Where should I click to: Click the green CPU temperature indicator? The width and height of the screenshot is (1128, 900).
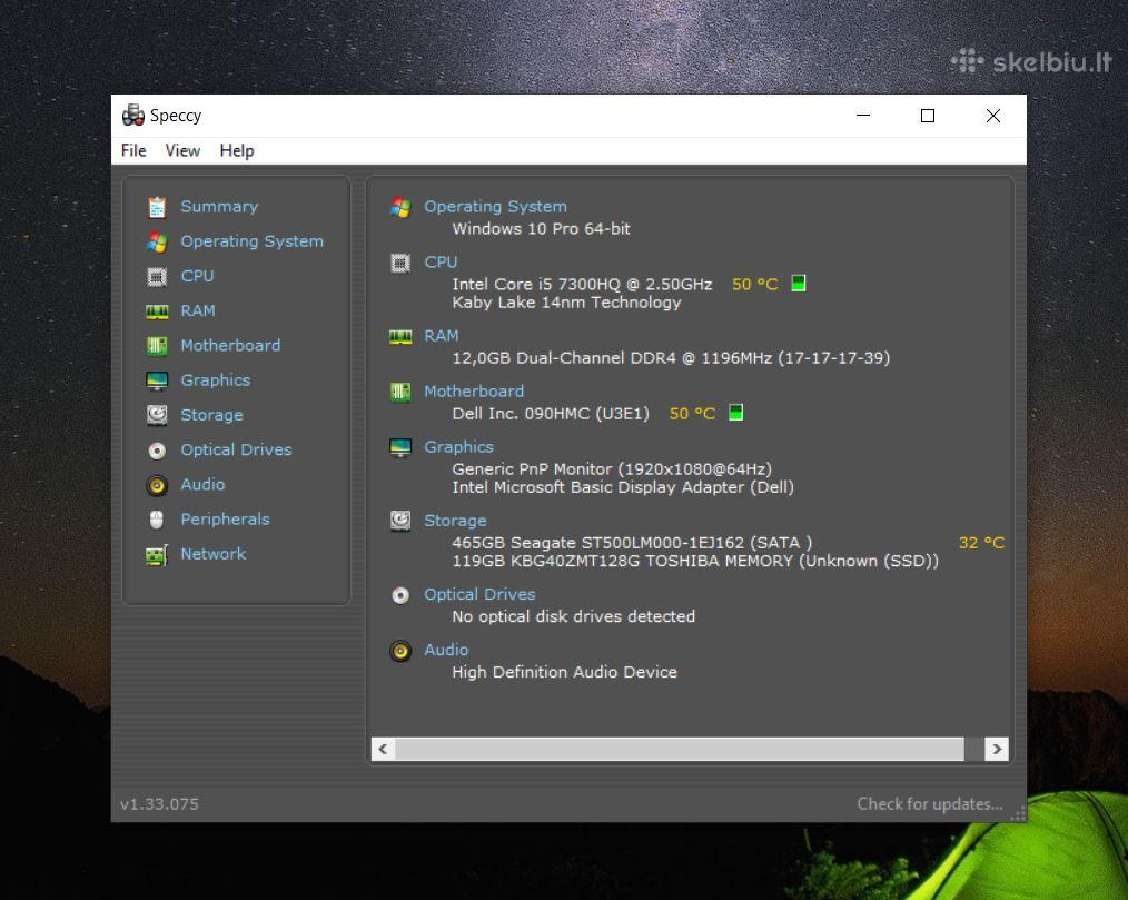798,283
